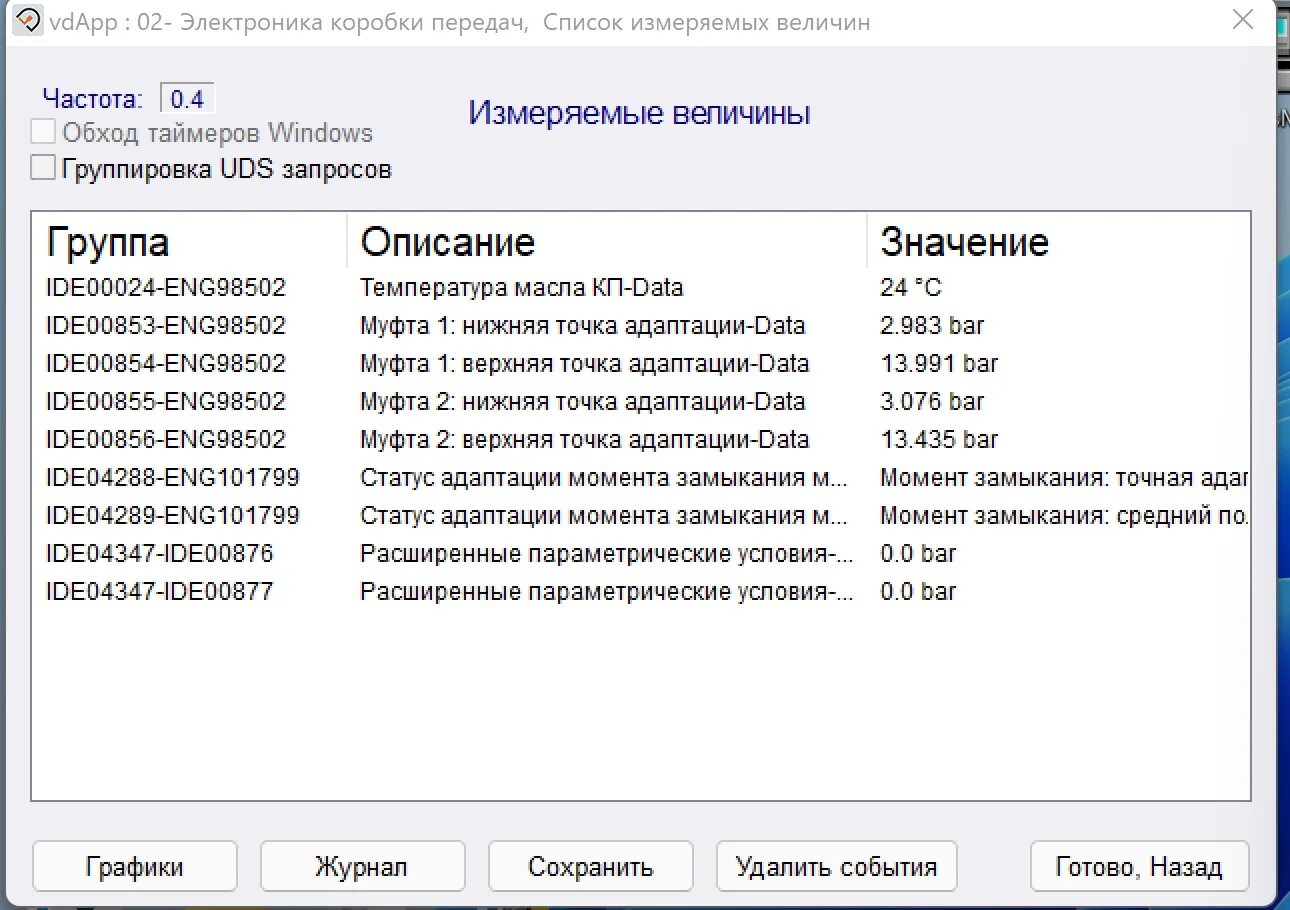Viewport: 1290px width, 910px height.
Task: Select Муфта 2 нижняя точка адаптации row
Action: point(582,402)
